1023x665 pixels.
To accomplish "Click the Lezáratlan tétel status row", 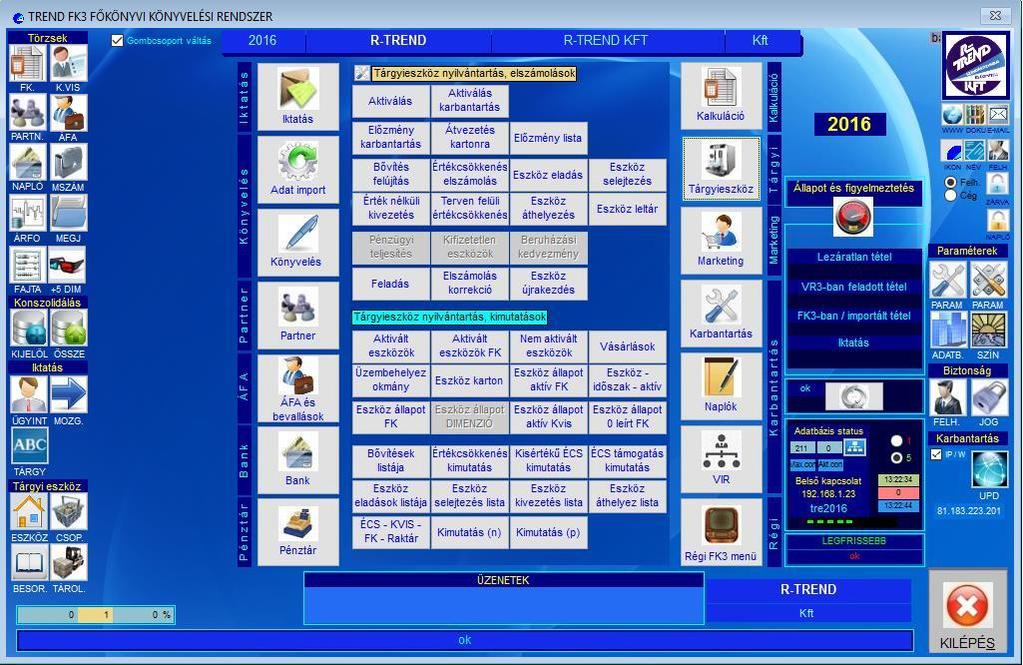I will pos(854,257).
